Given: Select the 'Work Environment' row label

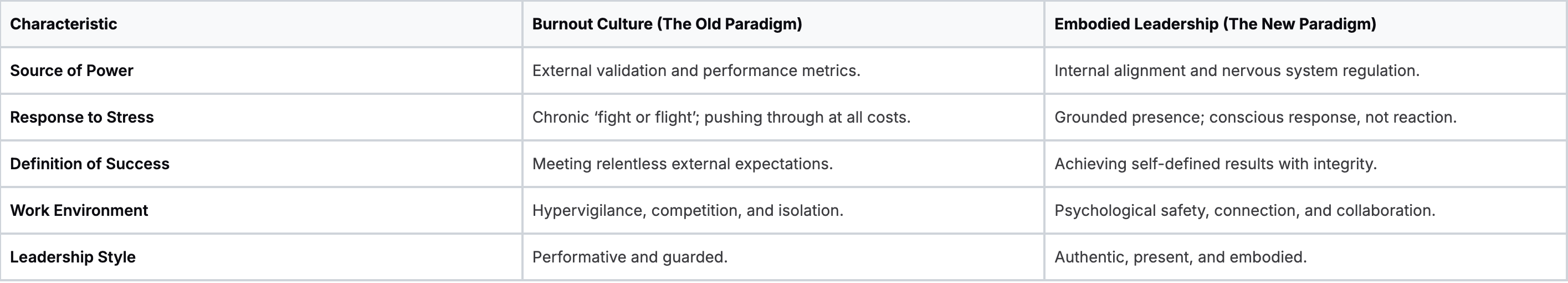Looking at the screenshot, I should pos(79,210).
